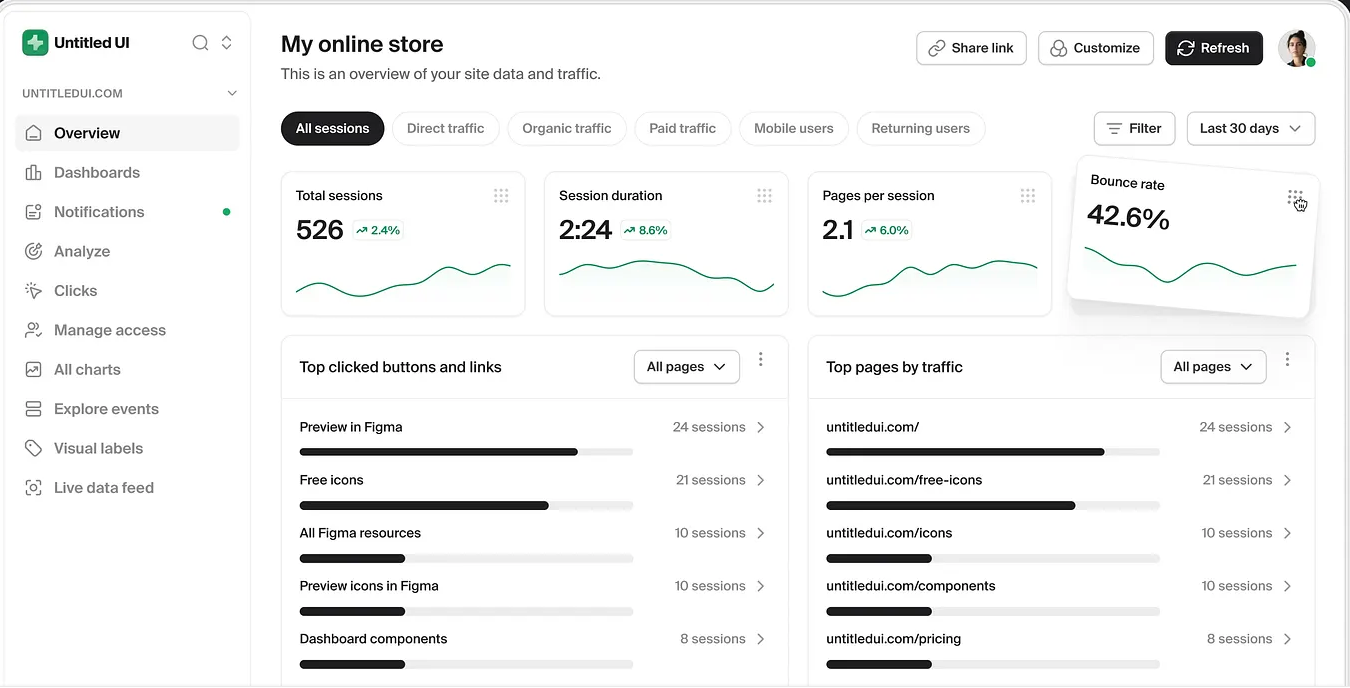The image size is (1350, 688).
Task: Select the Returning users filter pill
Action: (920, 129)
